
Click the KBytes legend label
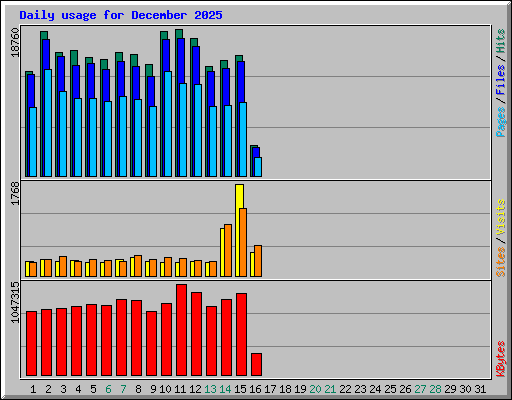click(501, 359)
